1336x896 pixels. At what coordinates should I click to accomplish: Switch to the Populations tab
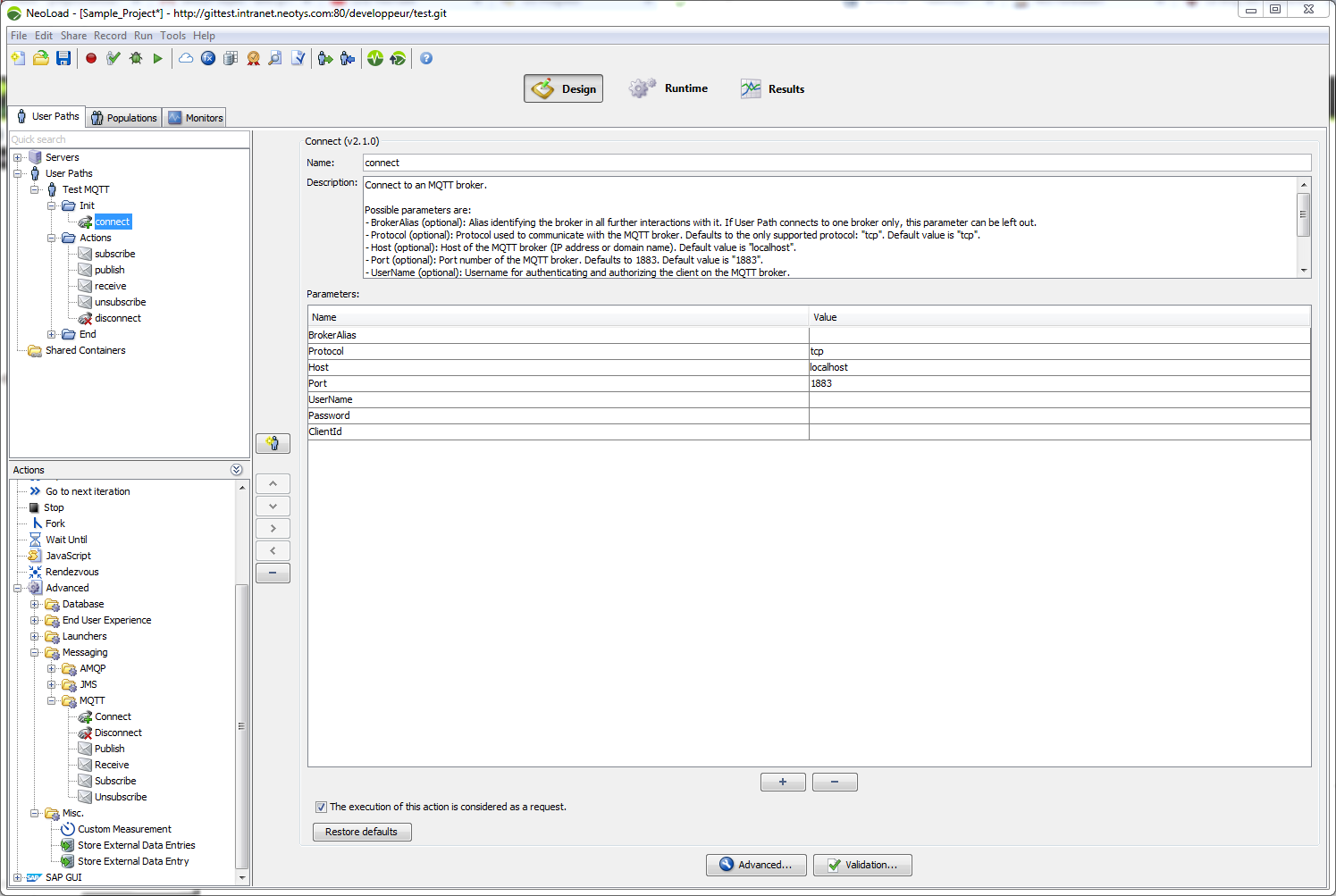tap(123, 118)
